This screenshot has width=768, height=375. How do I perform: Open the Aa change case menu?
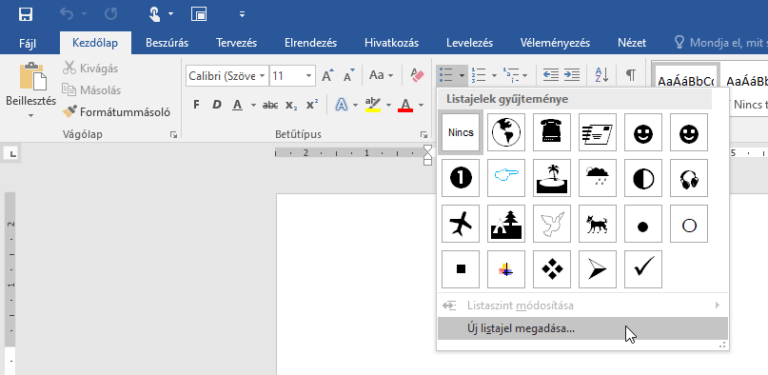pos(381,76)
